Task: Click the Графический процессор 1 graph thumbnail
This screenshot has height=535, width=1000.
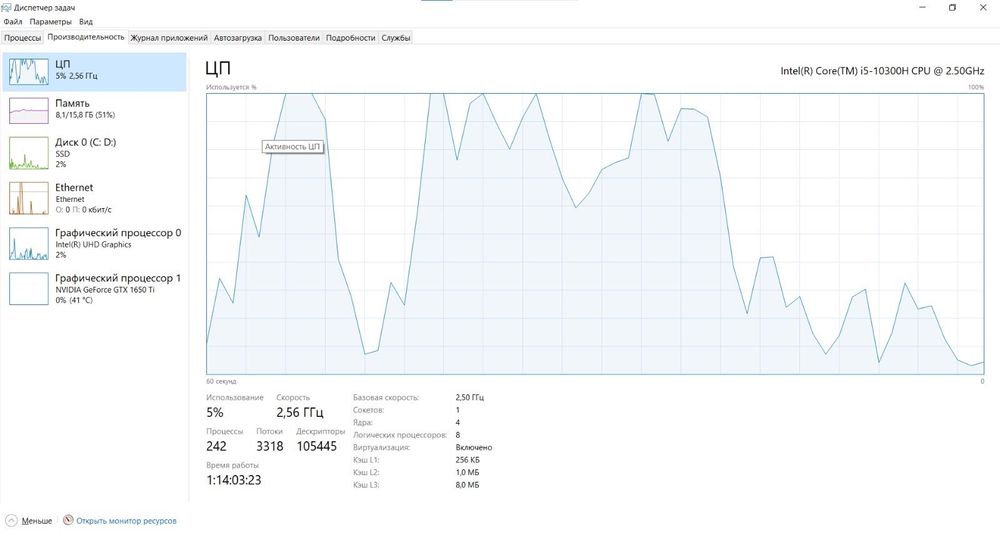Action: (x=29, y=289)
